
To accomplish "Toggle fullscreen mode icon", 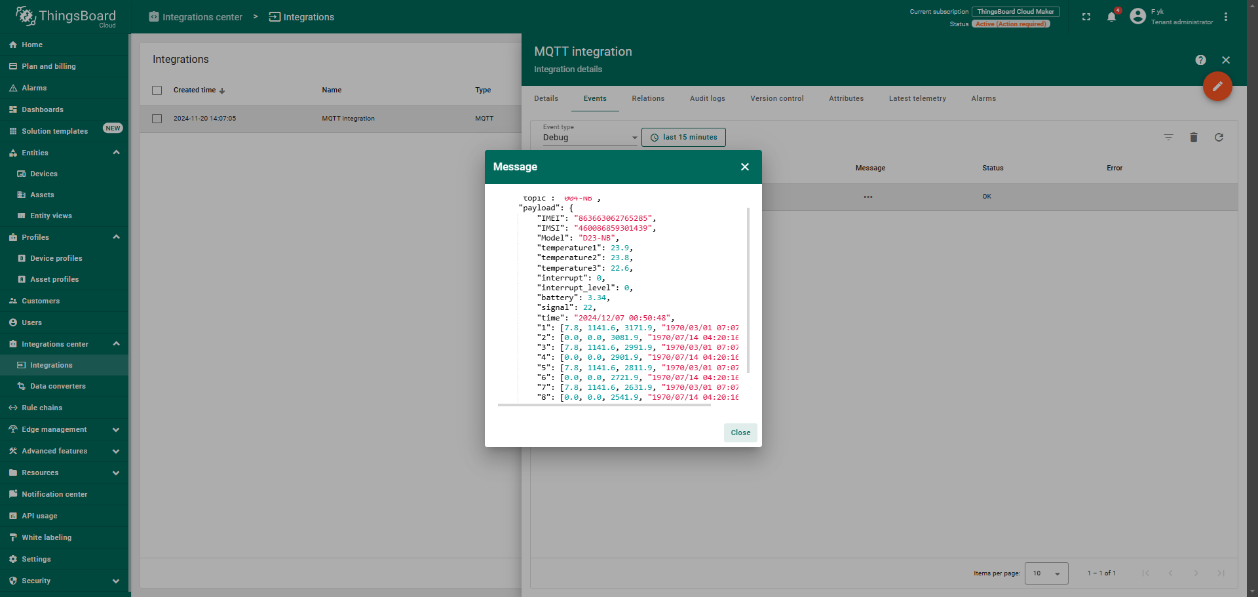I will [x=1087, y=17].
